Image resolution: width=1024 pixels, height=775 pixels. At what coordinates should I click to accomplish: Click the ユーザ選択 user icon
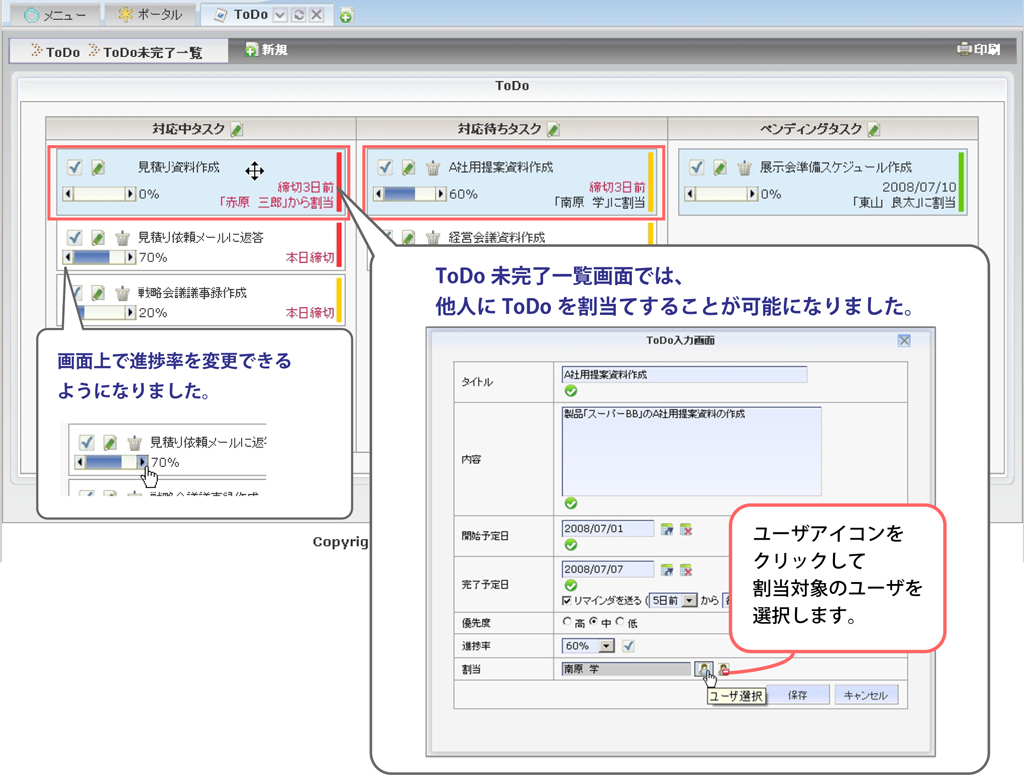[703, 669]
